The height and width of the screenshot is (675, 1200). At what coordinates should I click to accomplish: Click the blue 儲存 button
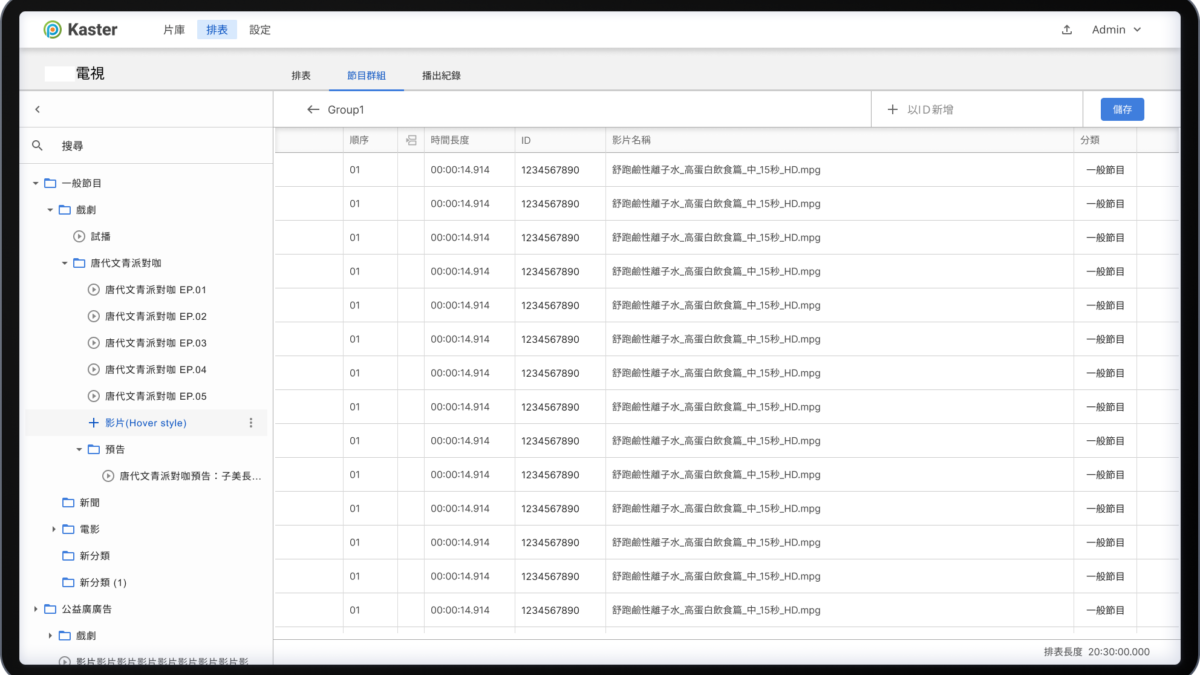click(1122, 109)
